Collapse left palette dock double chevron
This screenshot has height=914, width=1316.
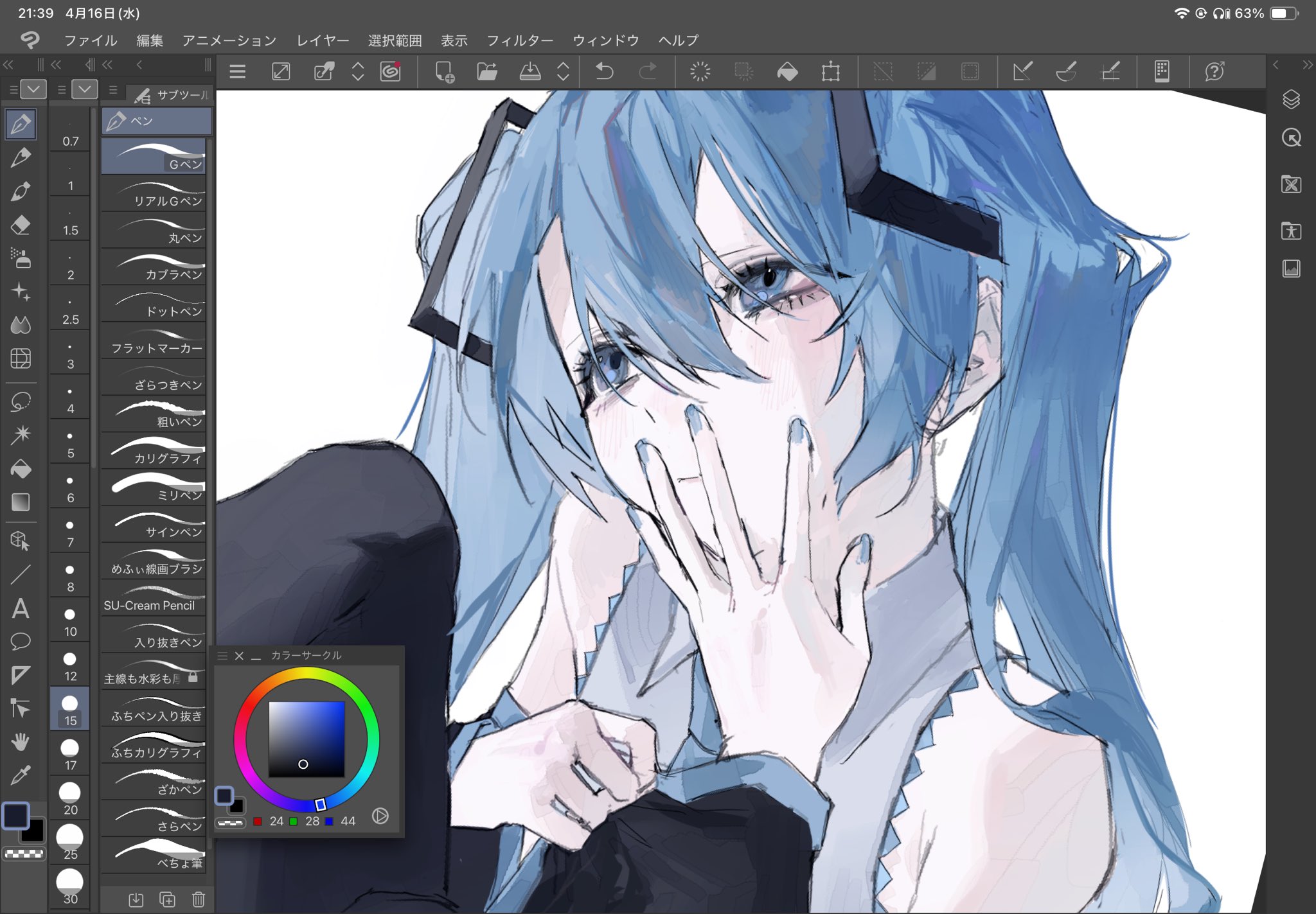point(8,64)
